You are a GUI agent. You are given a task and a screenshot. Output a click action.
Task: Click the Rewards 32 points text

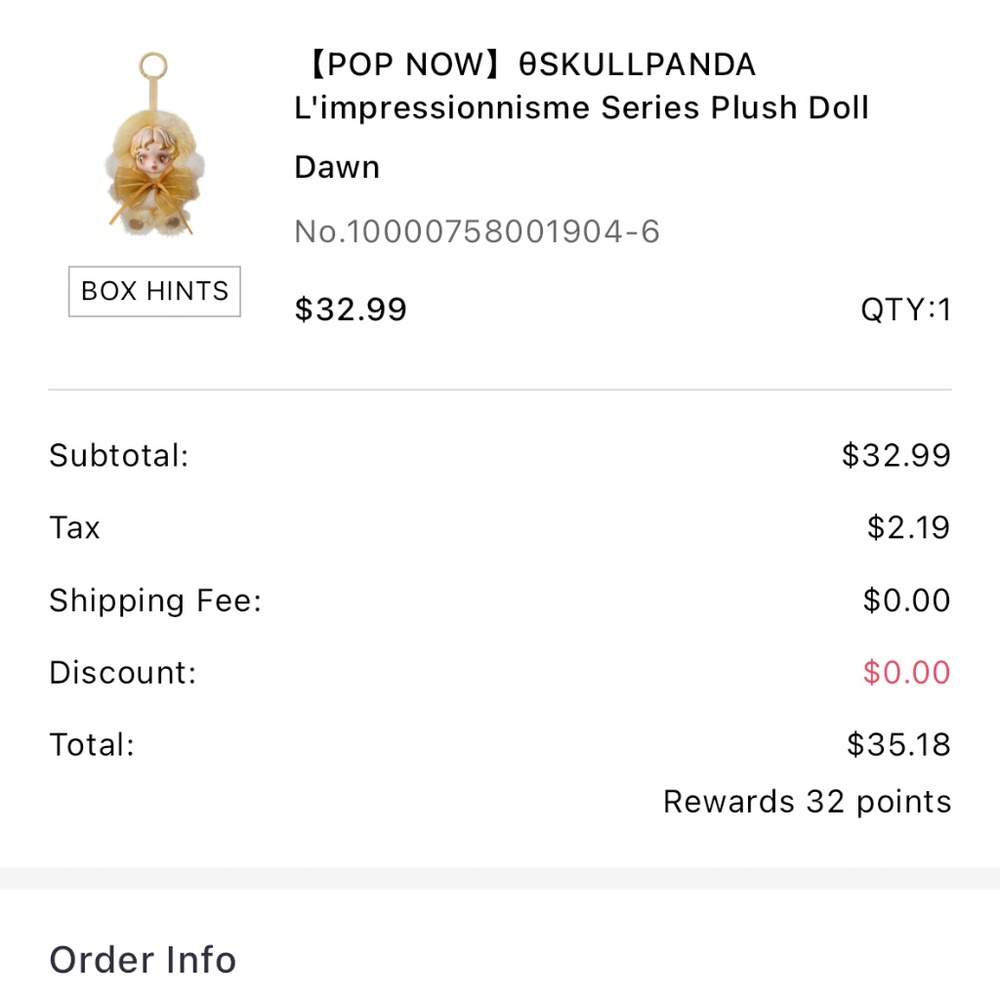coord(806,801)
